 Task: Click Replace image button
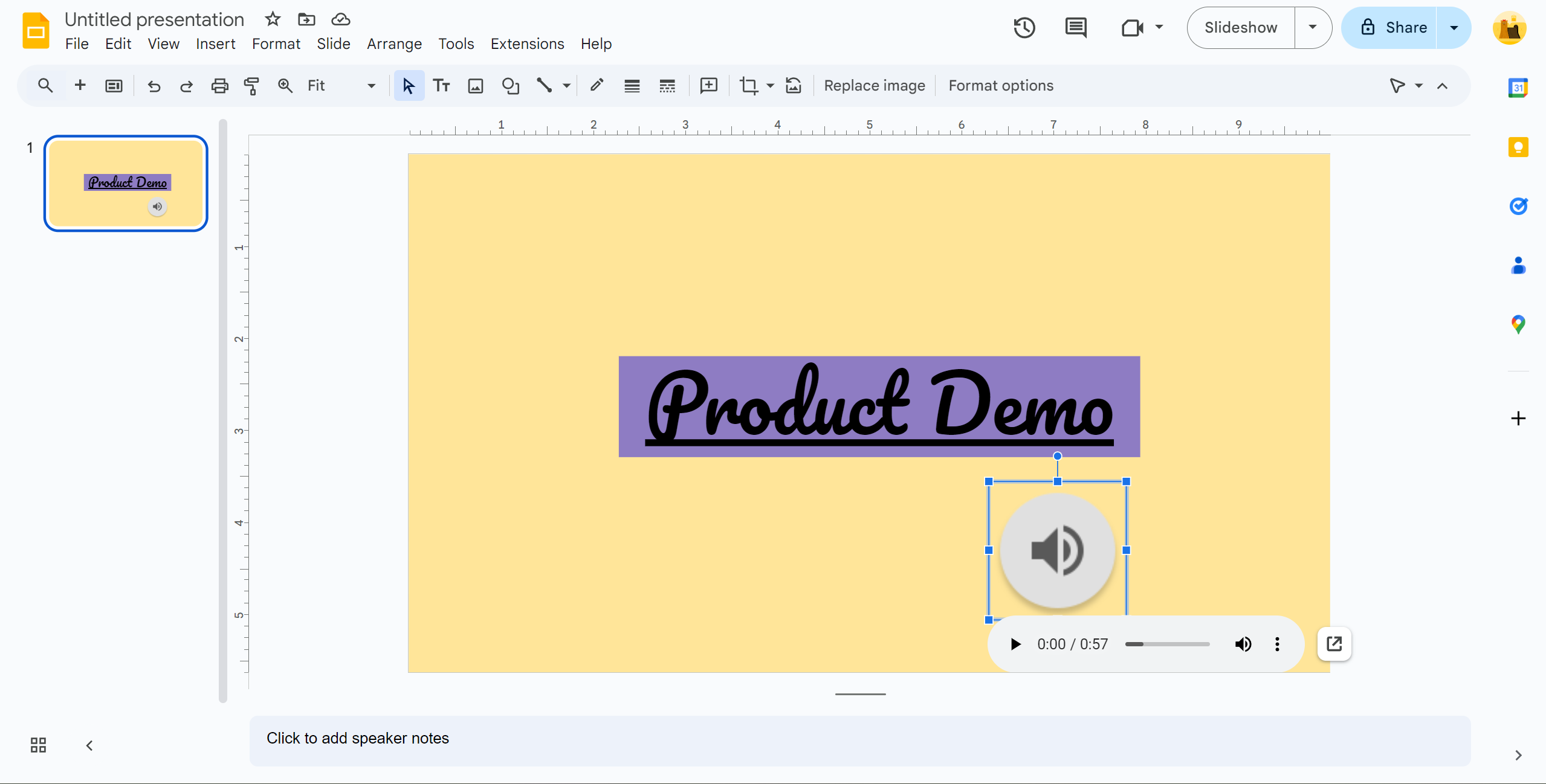tap(874, 86)
